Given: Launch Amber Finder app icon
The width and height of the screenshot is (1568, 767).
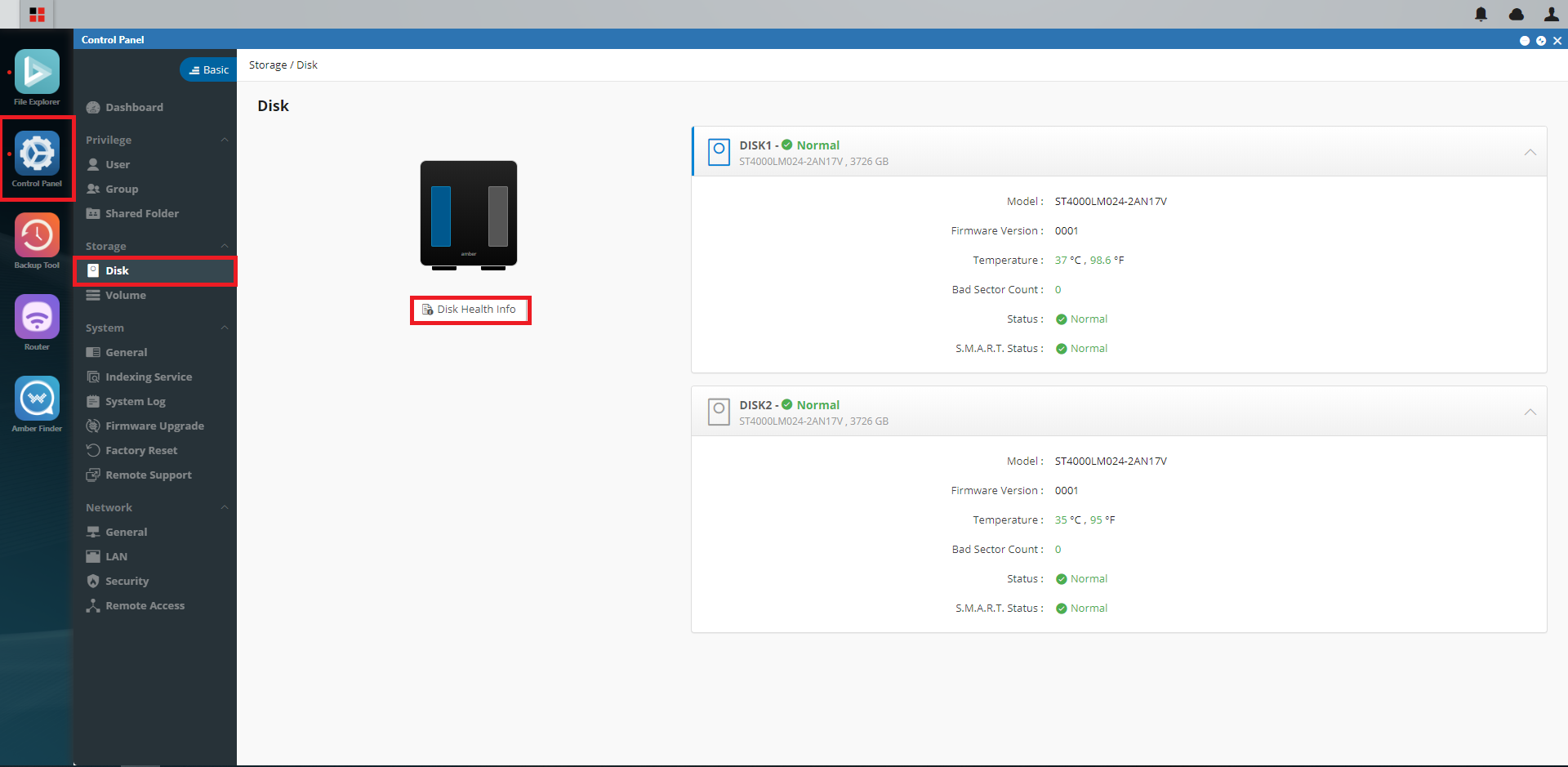Looking at the screenshot, I should click(37, 399).
